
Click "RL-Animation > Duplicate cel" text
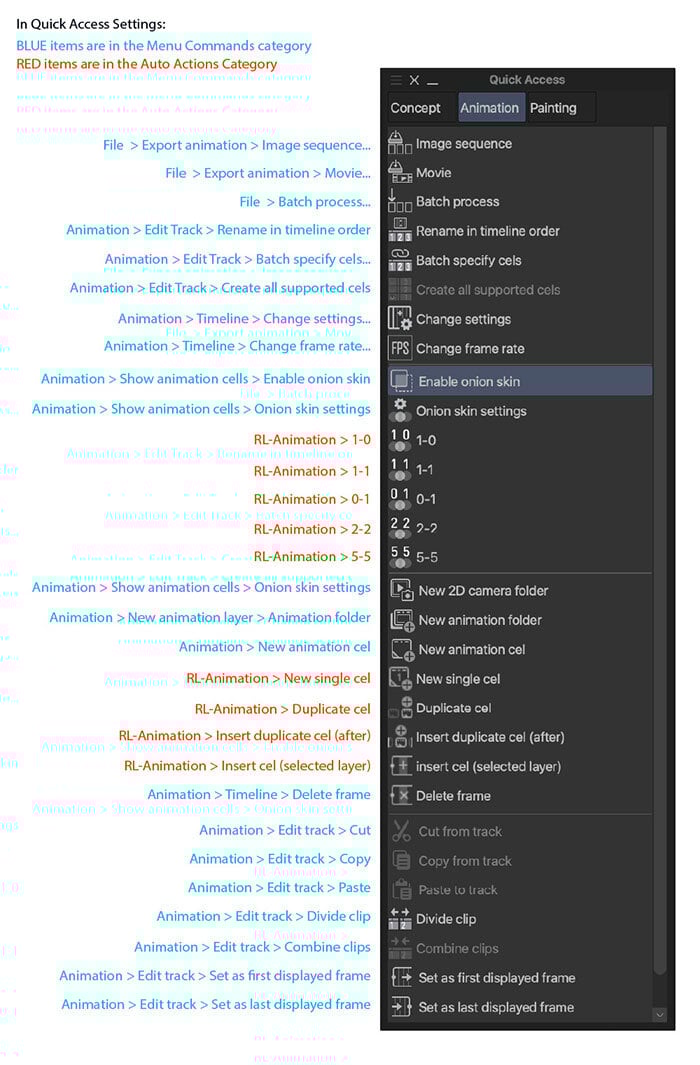point(282,709)
